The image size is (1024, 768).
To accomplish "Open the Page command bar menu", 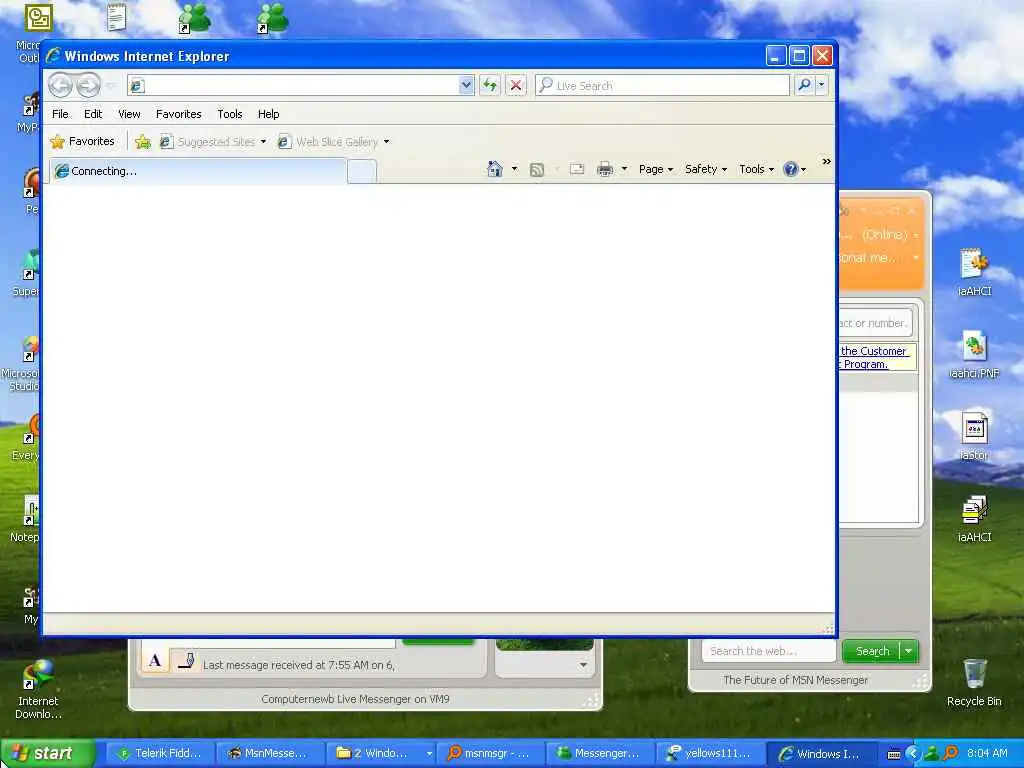I will (656, 169).
